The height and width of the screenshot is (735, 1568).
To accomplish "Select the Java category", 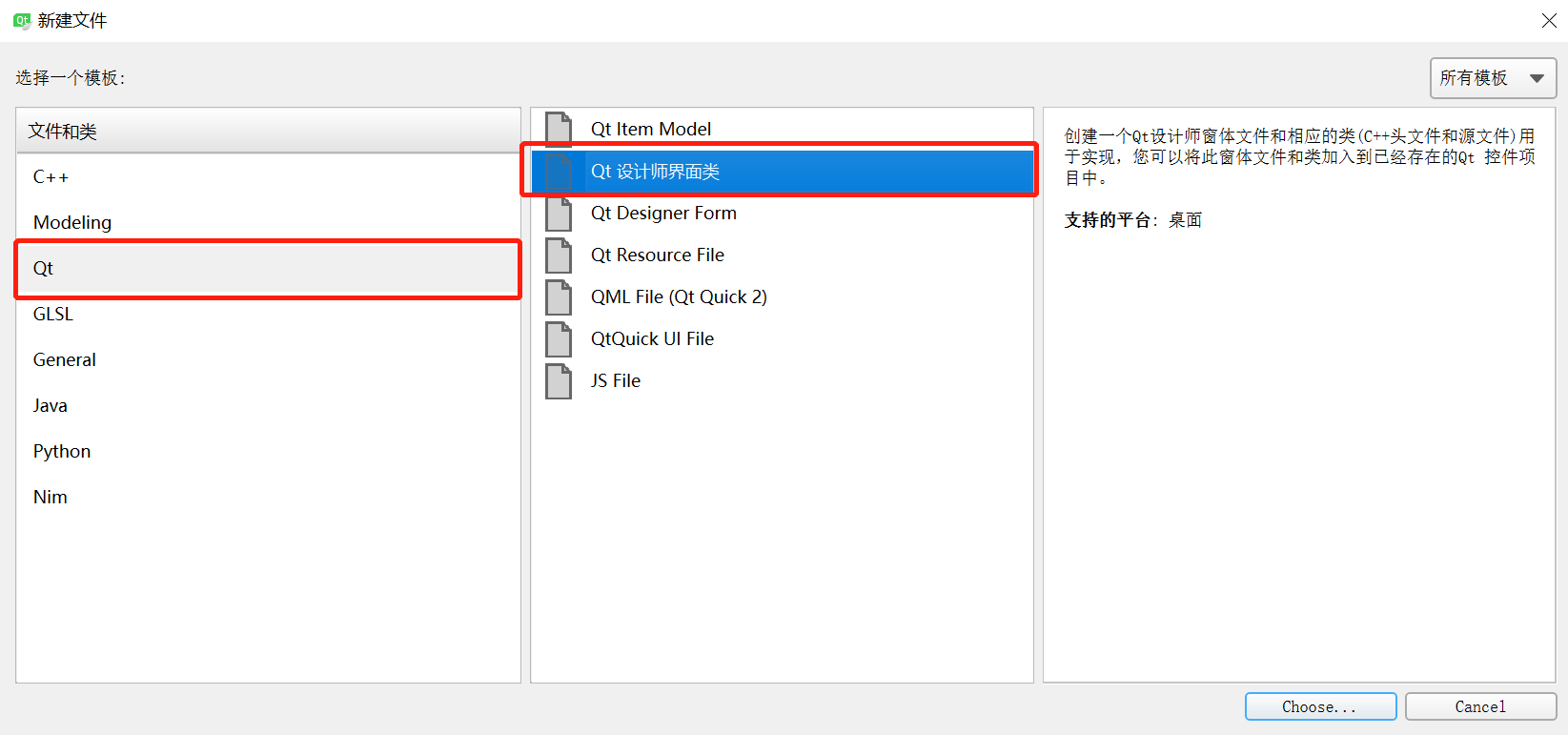I will [268, 405].
